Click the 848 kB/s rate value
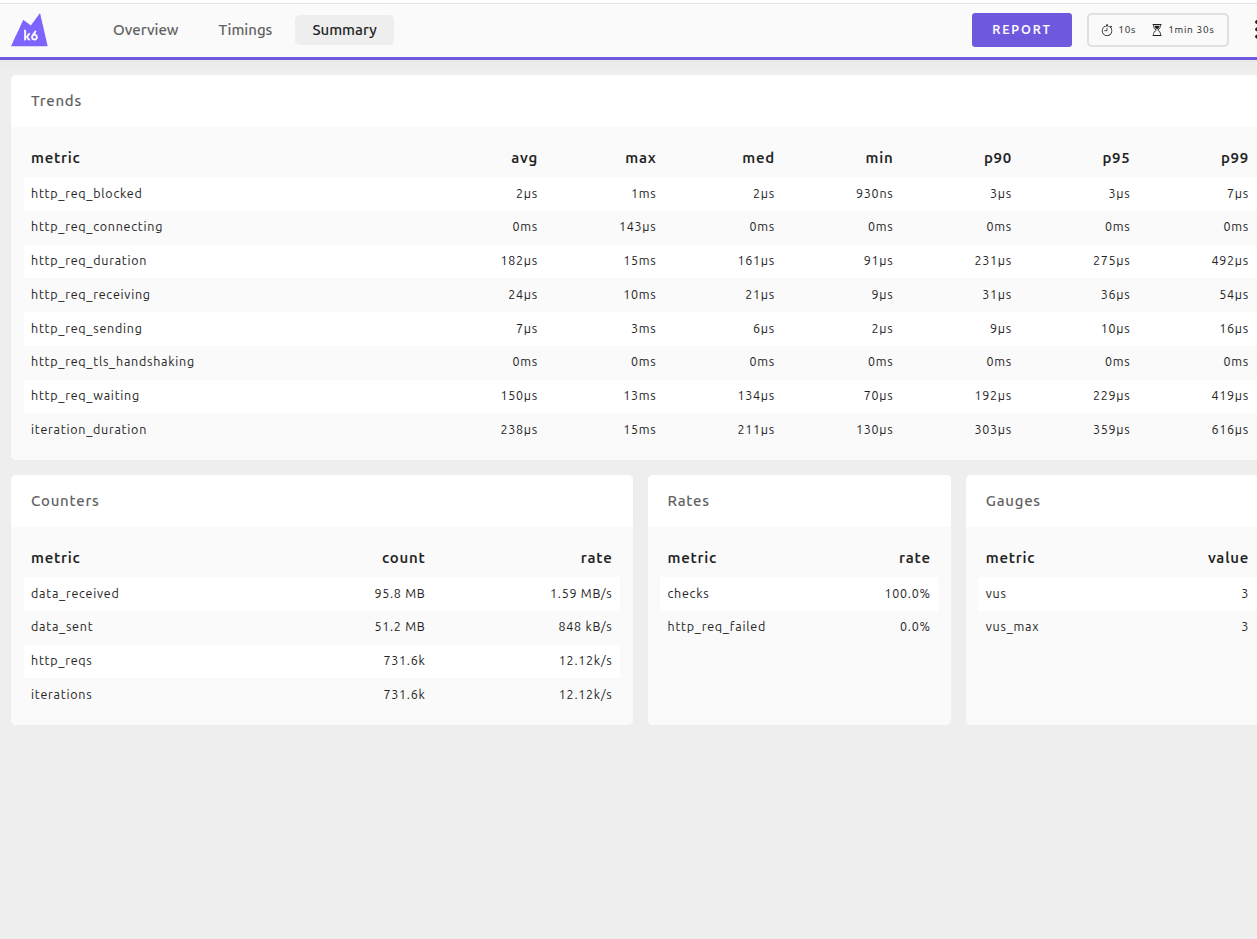 coord(585,627)
